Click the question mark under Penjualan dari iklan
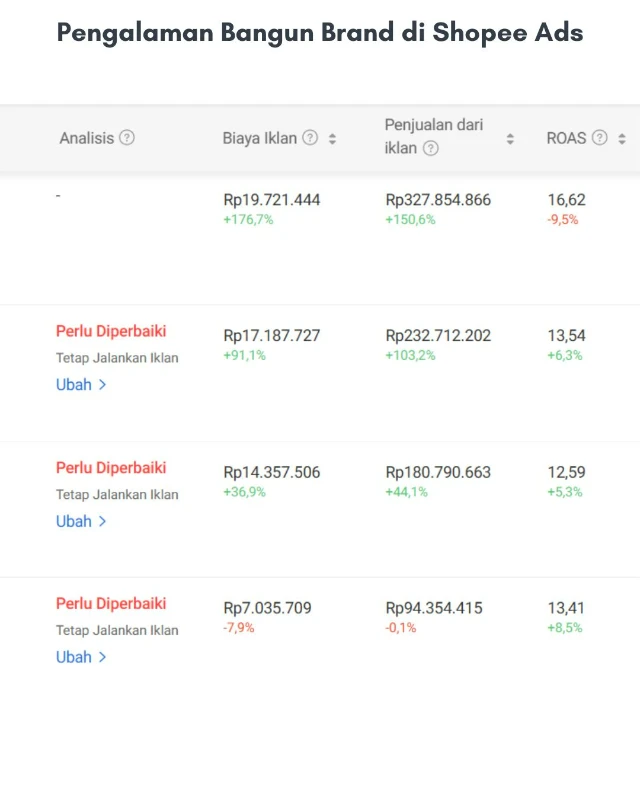This screenshot has height=800, width=640. pyautogui.click(x=430, y=148)
